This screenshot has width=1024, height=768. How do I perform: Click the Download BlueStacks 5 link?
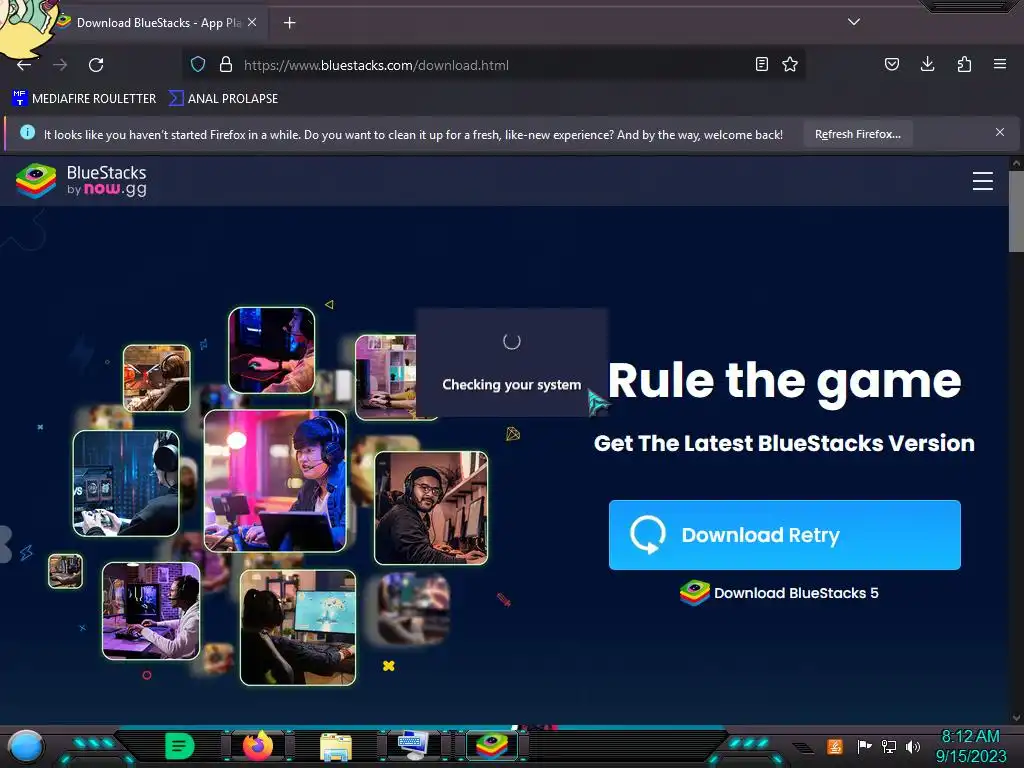pos(779,593)
